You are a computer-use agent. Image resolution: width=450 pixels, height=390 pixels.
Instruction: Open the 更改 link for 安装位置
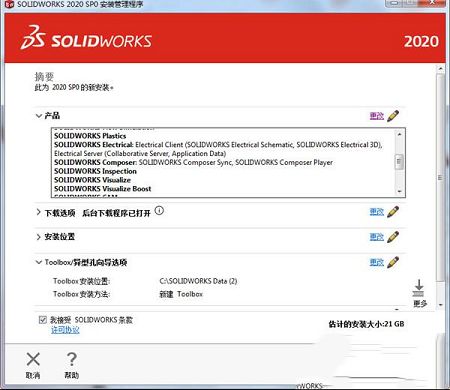377,237
